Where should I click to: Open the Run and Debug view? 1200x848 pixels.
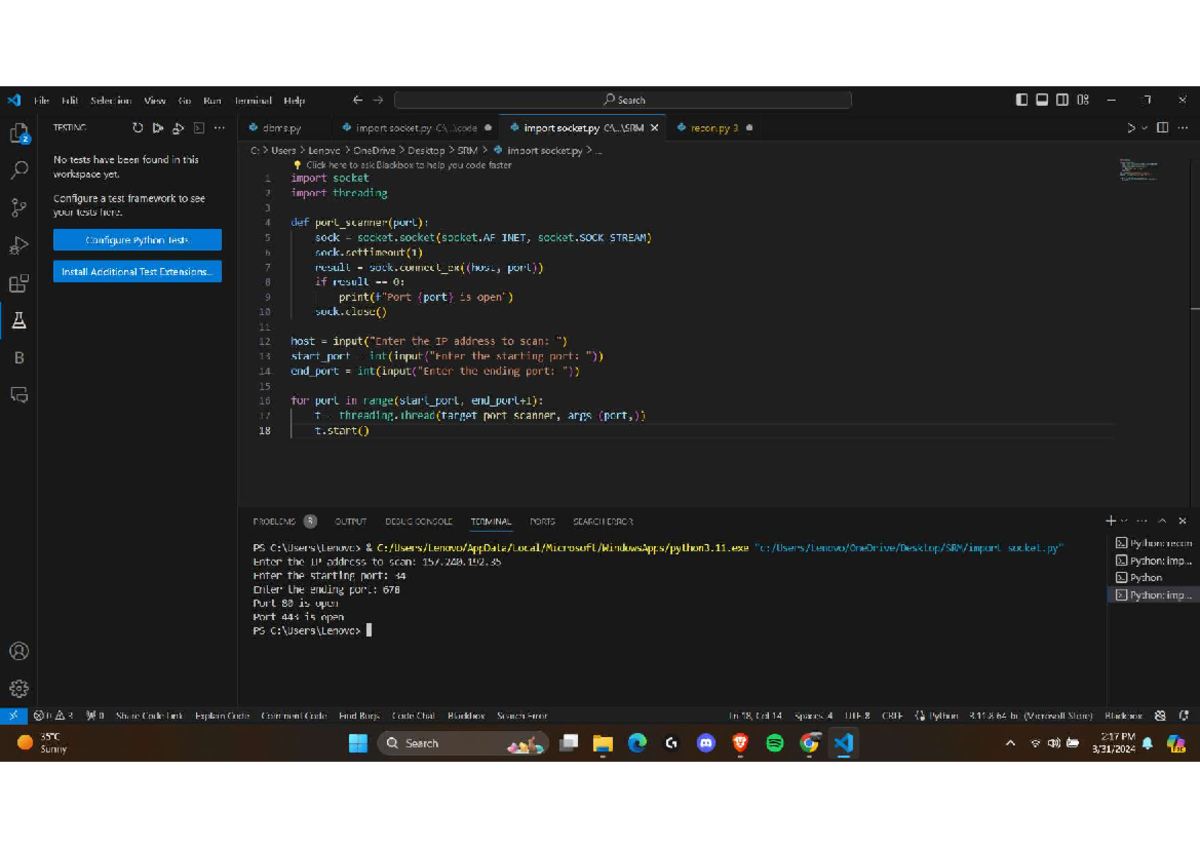click(x=17, y=245)
